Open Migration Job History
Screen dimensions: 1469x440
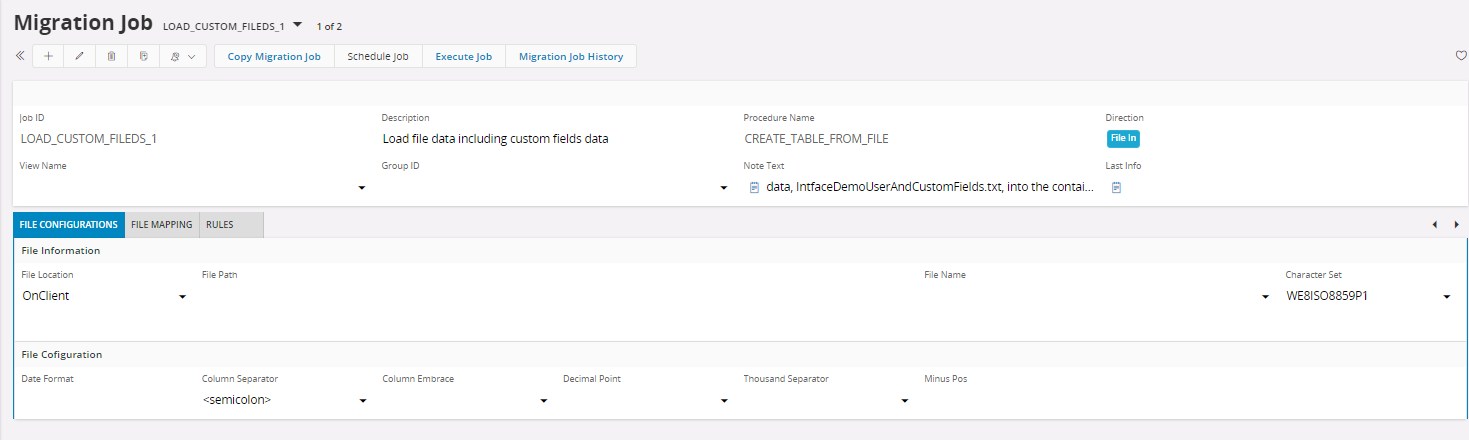point(570,57)
